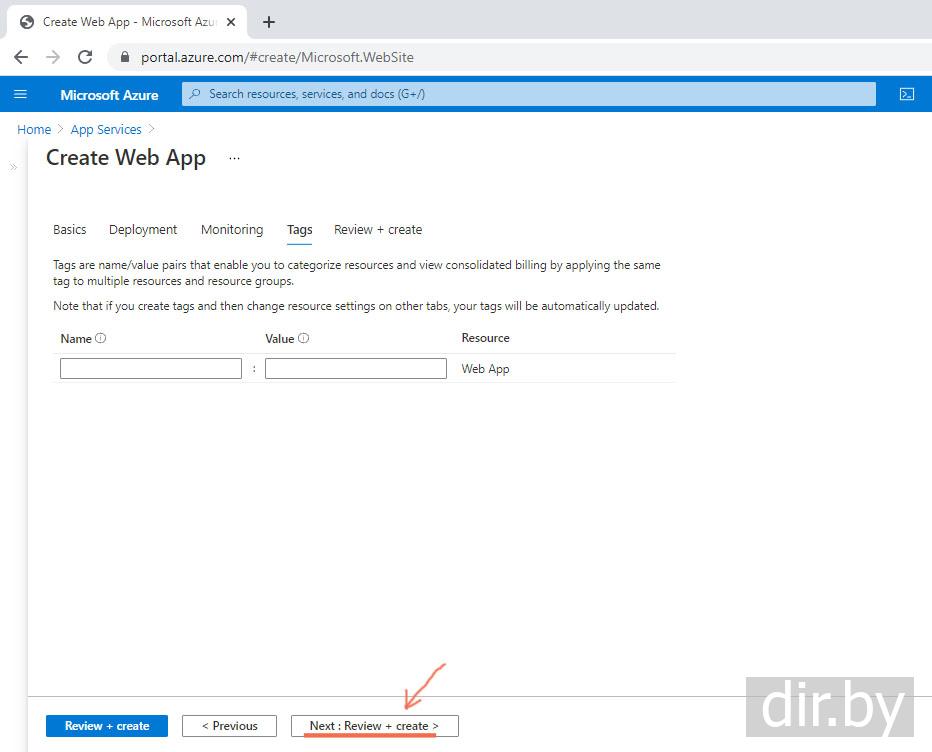Open a new browser tab

tap(269, 21)
